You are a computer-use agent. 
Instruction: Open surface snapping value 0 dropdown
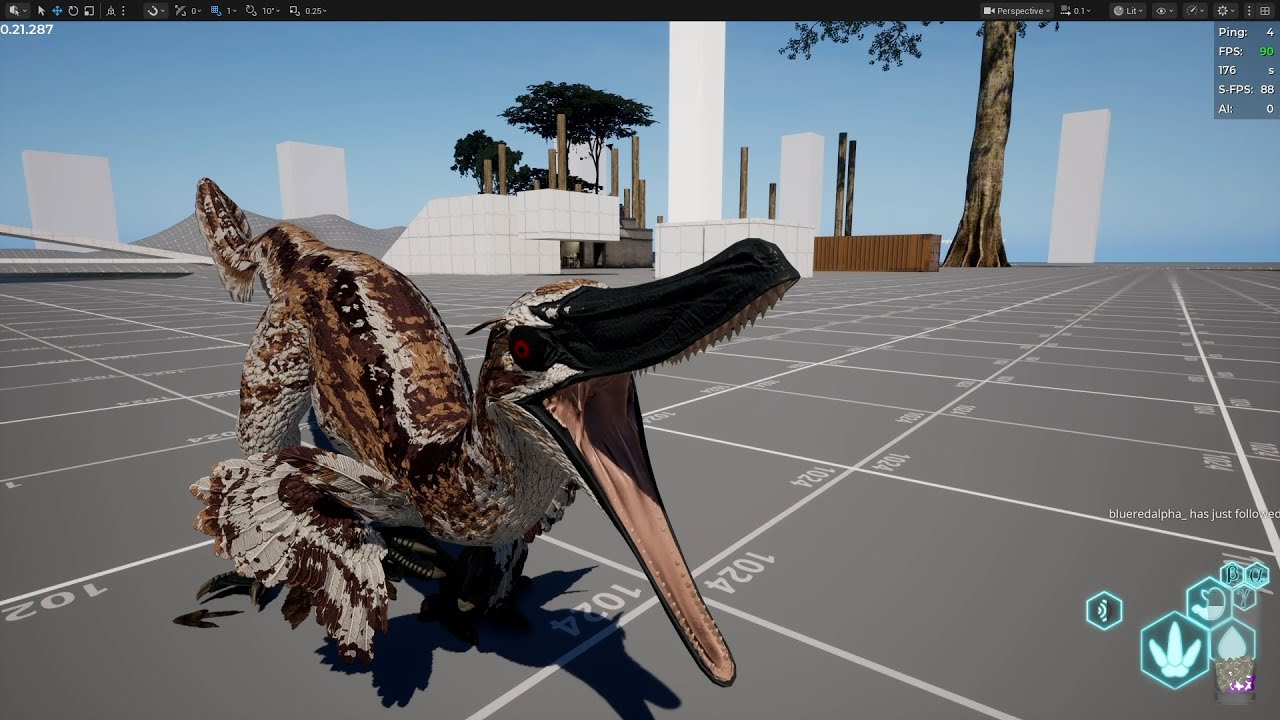(x=196, y=10)
